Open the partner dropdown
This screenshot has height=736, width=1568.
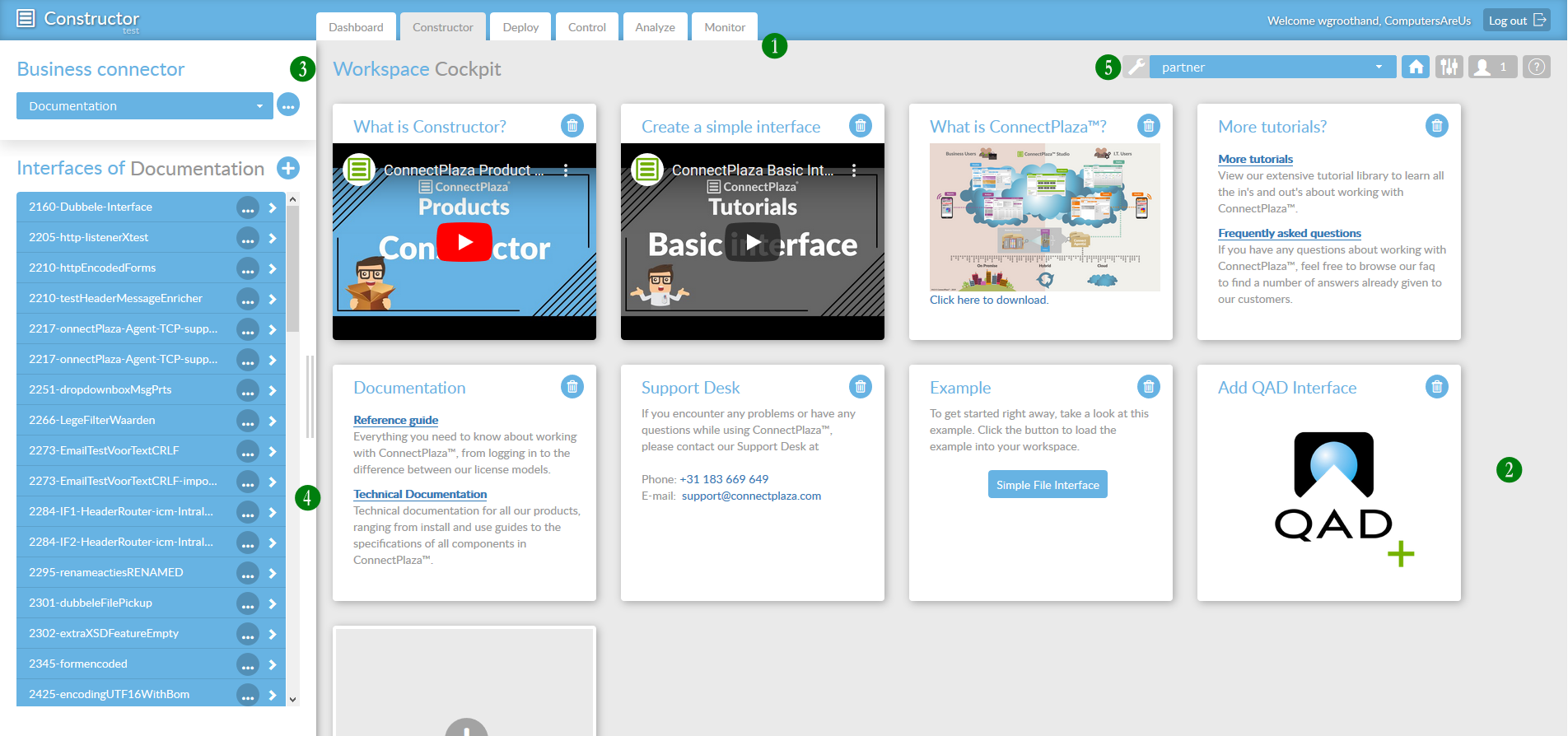click(x=1272, y=68)
